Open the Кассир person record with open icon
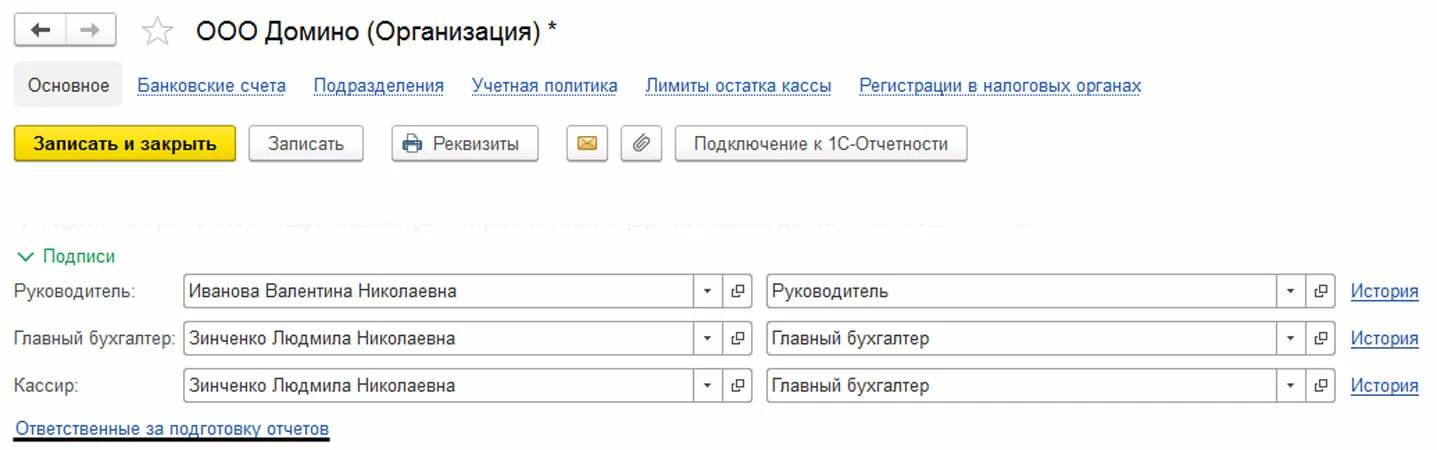The height and width of the screenshot is (450, 1437). tap(738, 386)
